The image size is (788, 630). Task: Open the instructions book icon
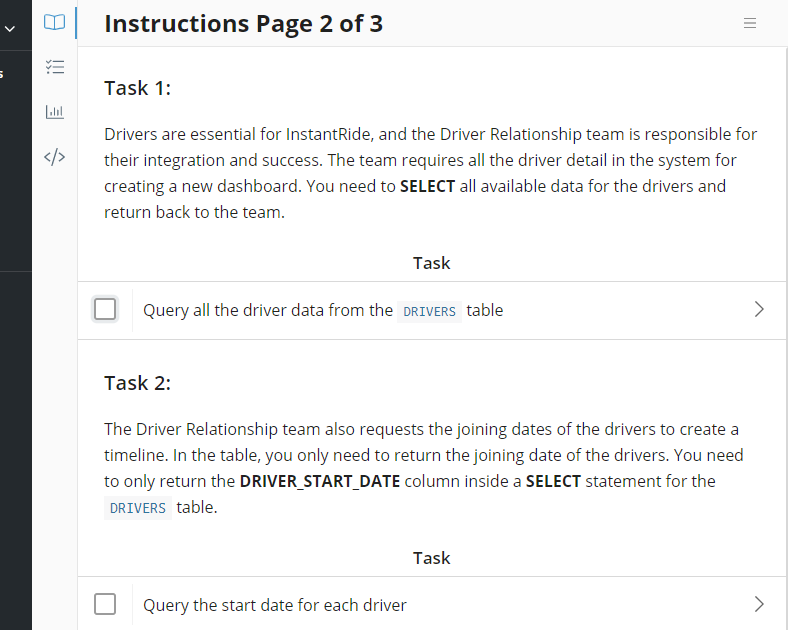tap(54, 23)
